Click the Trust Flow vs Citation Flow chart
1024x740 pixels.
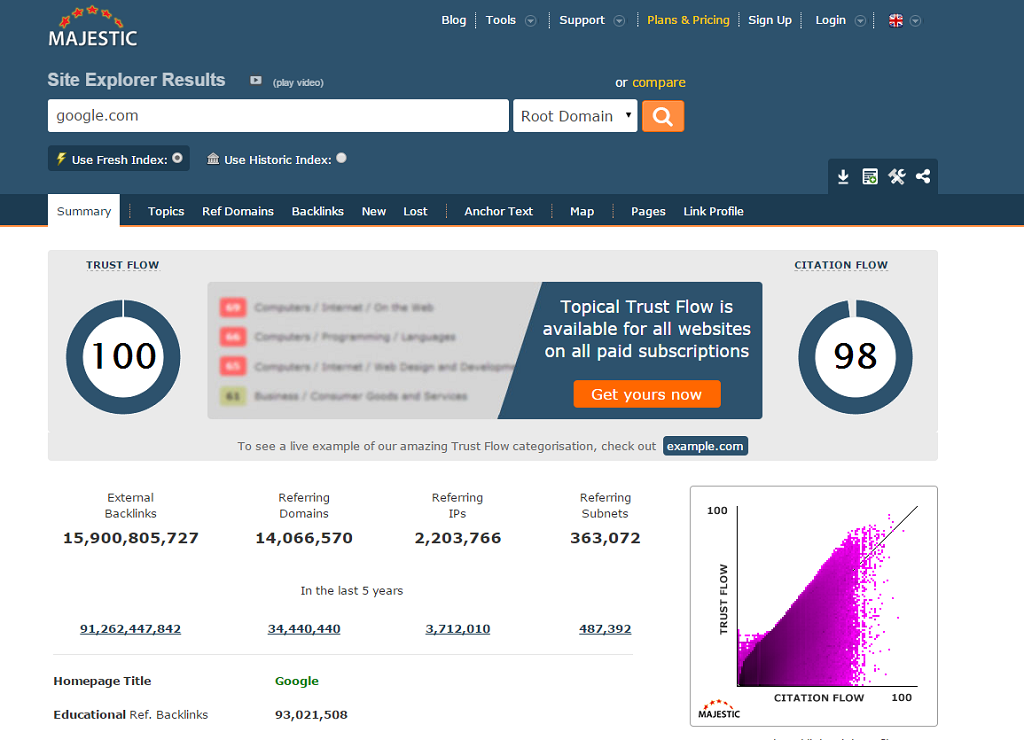tap(814, 606)
